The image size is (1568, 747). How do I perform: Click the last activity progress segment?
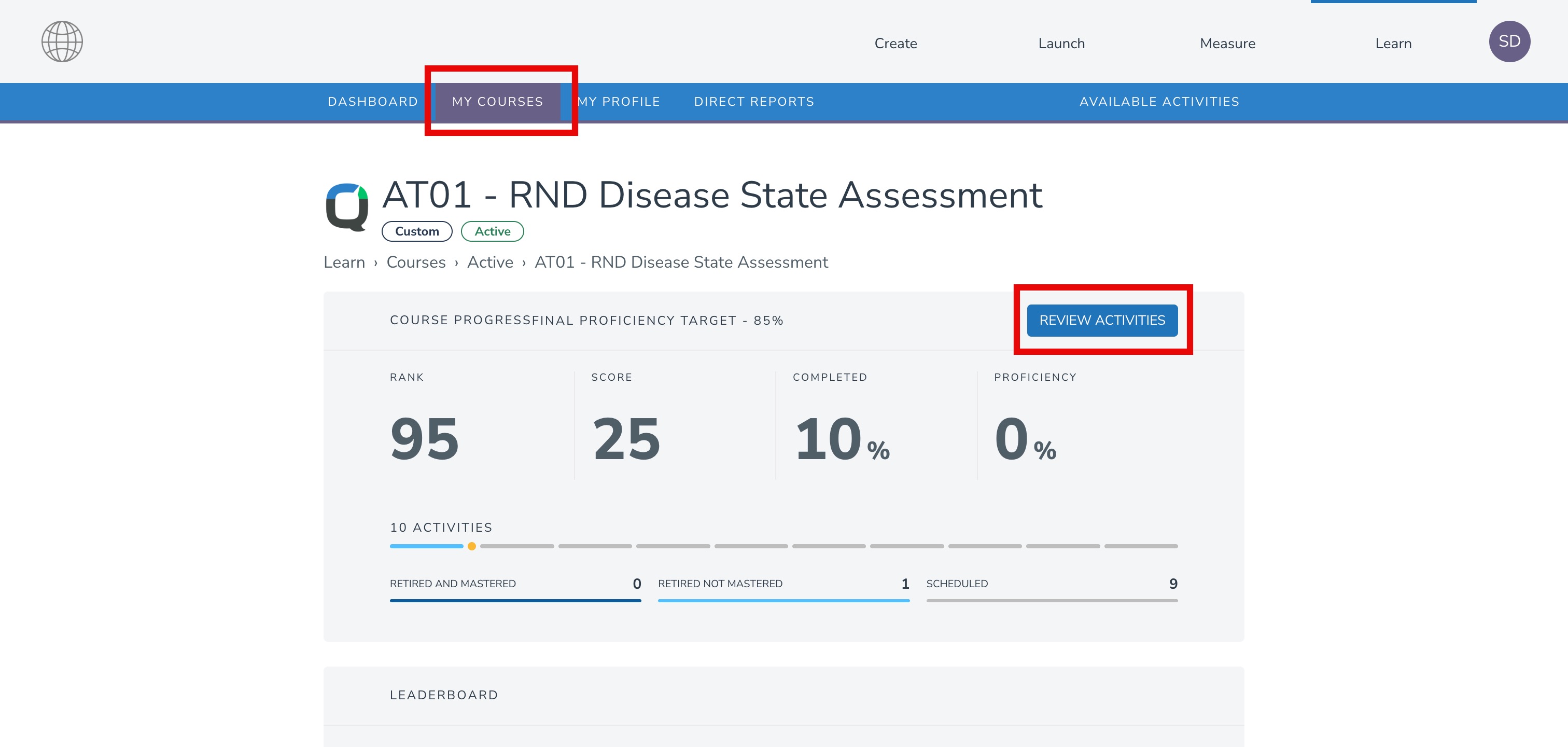click(1141, 546)
